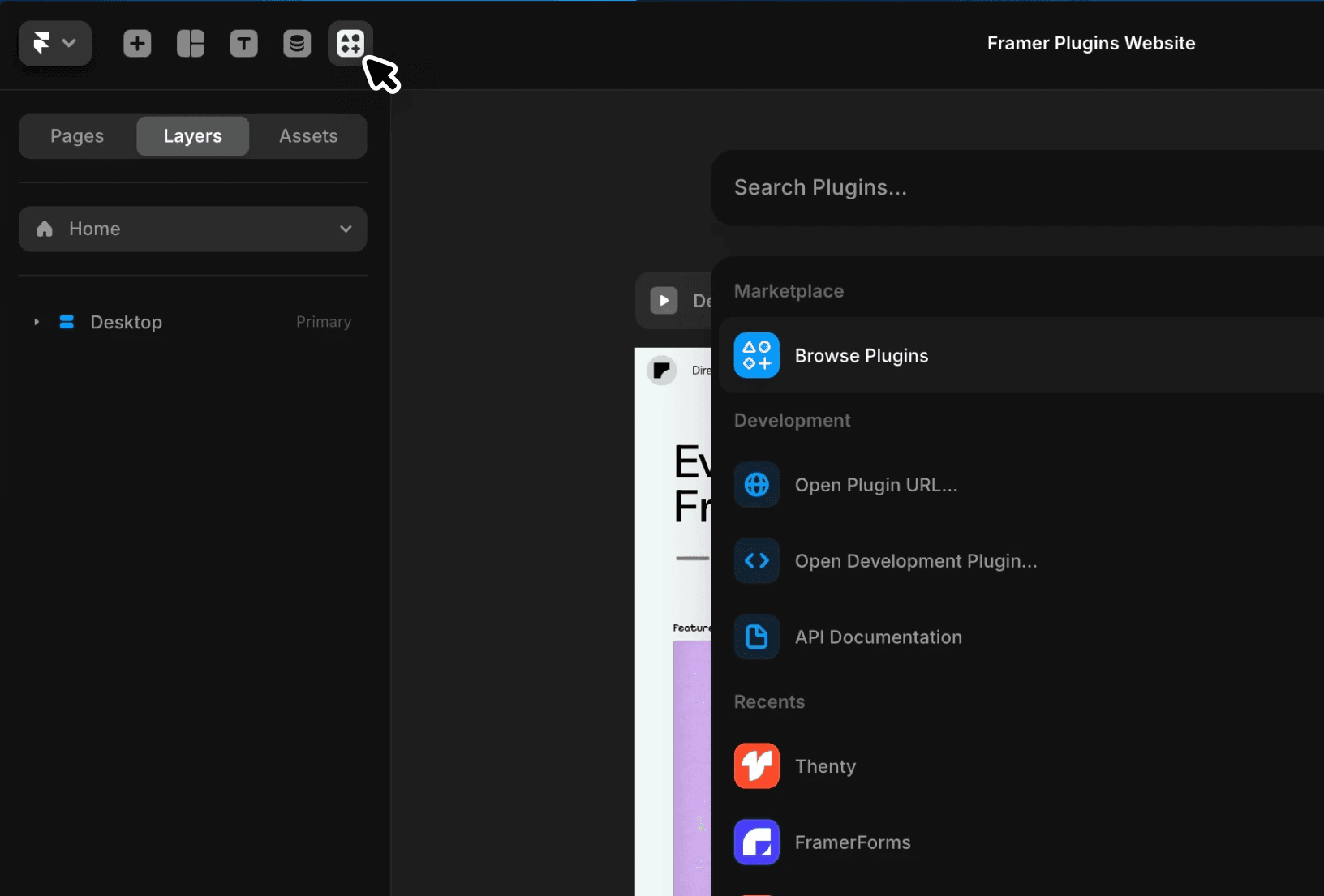
Task: Expand the Desktop layer triangle
Action: point(37,322)
